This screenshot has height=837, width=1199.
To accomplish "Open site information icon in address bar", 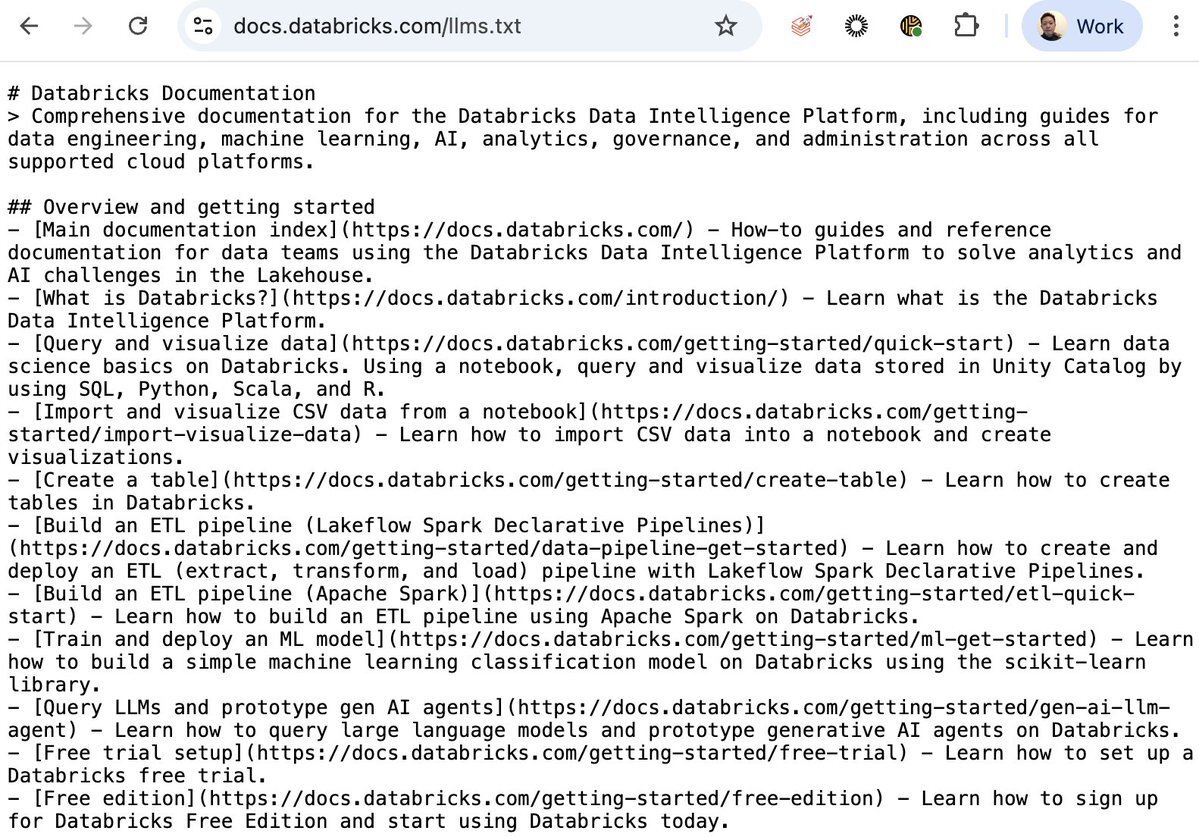I will (x=203, y=26).
